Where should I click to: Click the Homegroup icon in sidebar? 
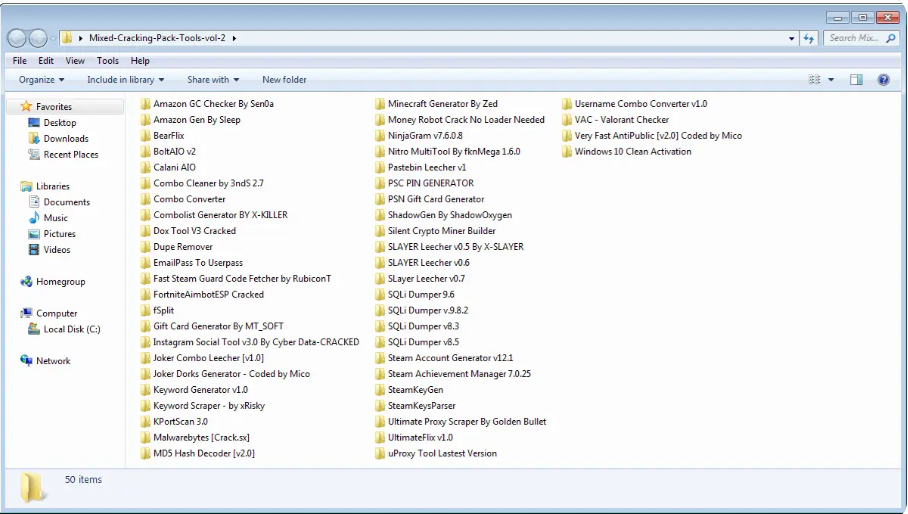(26, 282)
